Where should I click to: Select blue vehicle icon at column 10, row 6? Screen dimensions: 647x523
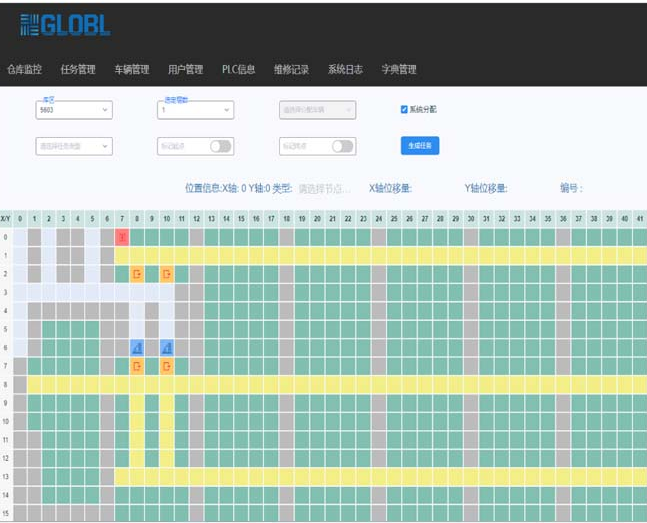[x=167, y=347]
